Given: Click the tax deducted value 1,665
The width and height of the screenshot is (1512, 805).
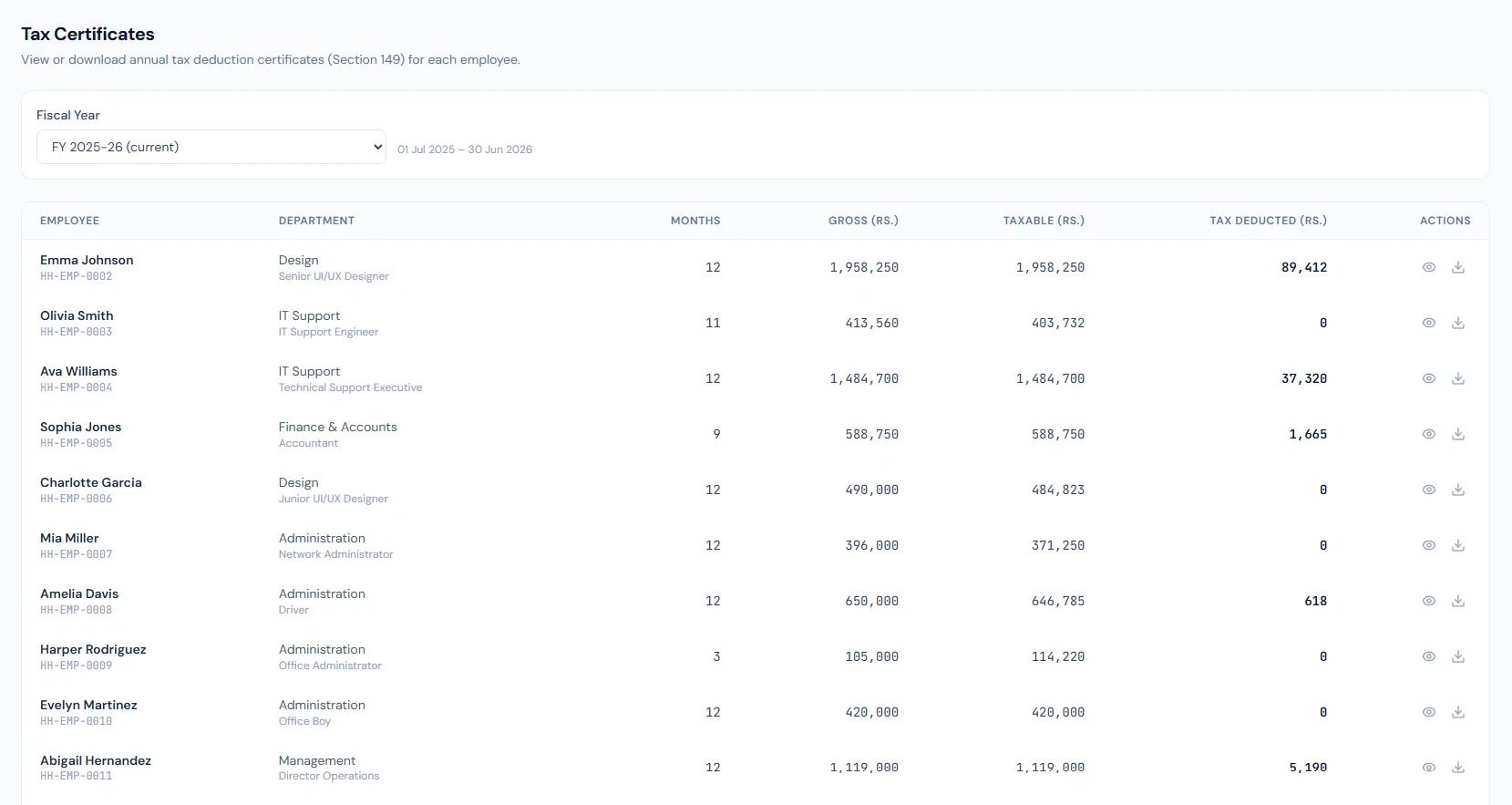Looking at the screenshot, I should tap(1308, 434).
